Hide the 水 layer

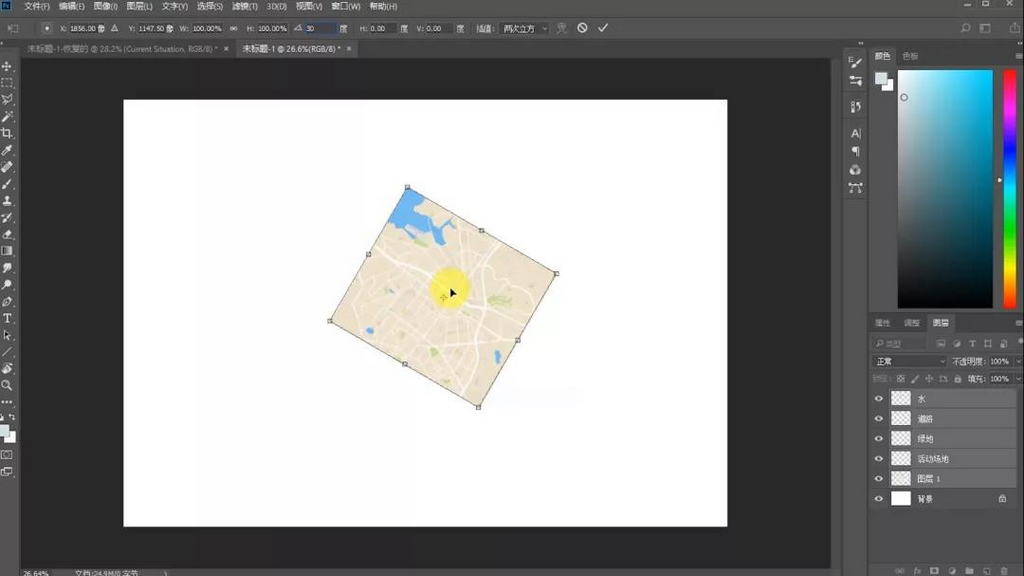coord(879,398)
